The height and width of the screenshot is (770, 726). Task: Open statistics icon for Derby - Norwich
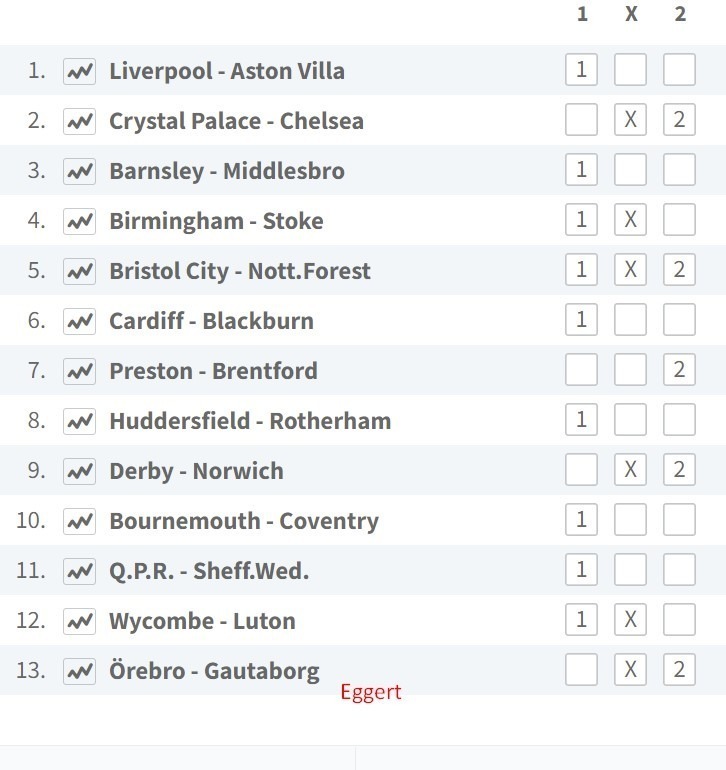tap(79, 471)
